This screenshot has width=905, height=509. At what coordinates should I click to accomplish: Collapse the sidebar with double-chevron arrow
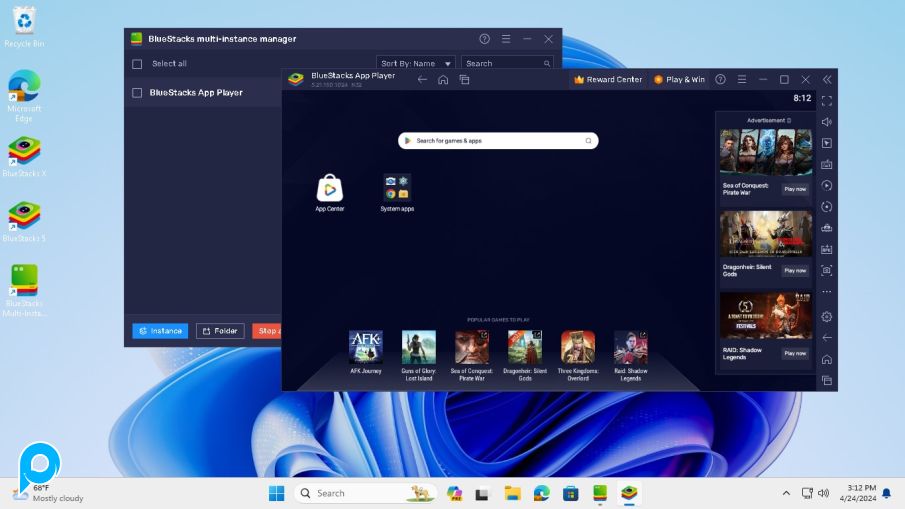(x=826, y=80)
